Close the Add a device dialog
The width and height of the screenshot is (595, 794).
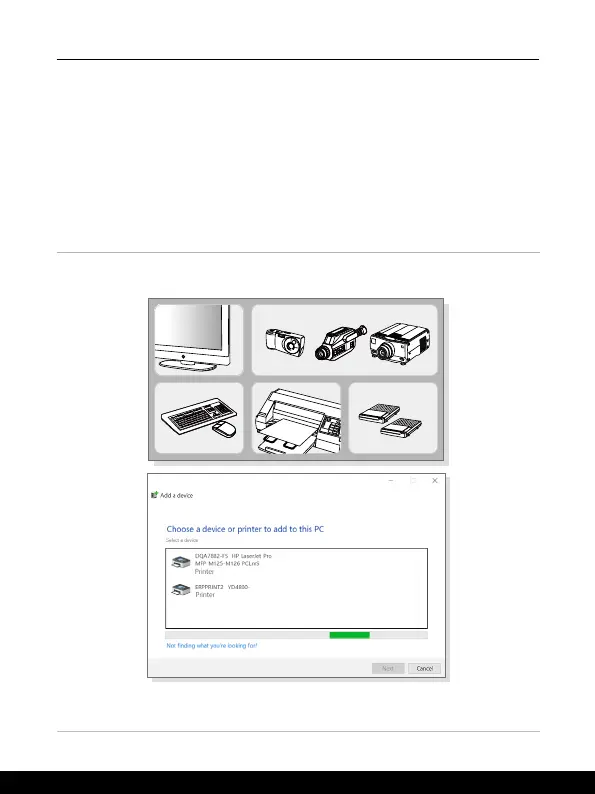(x=434, y=481)
